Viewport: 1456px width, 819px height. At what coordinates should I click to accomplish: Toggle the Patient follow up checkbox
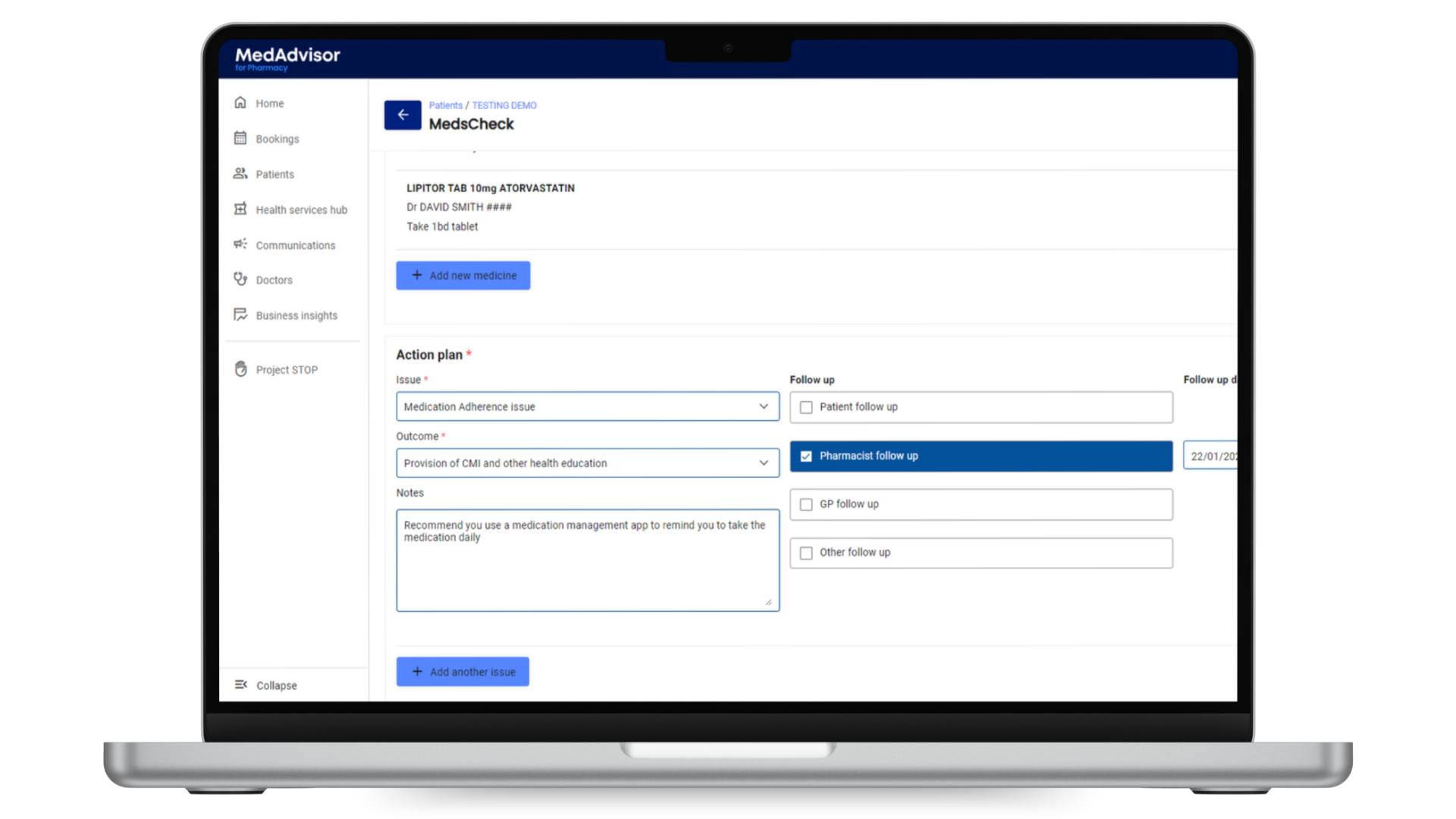coord(806,406)
